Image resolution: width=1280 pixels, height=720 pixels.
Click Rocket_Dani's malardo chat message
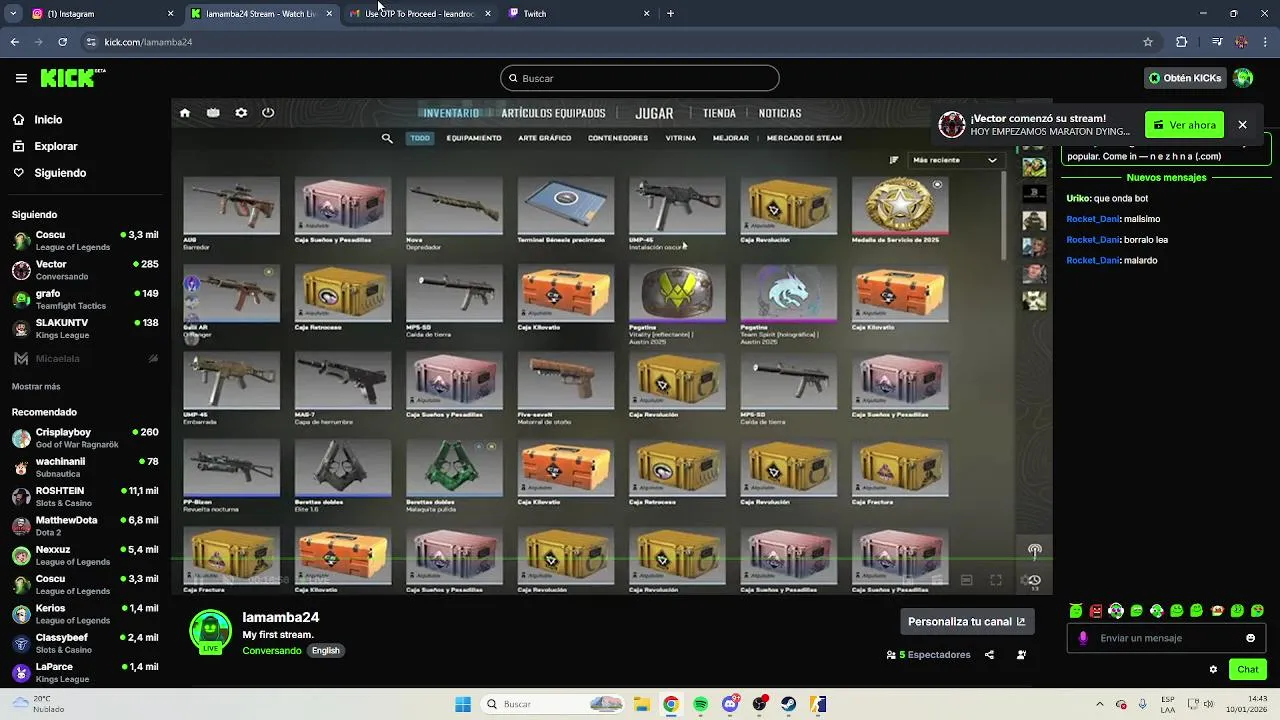coord(1112,261)
